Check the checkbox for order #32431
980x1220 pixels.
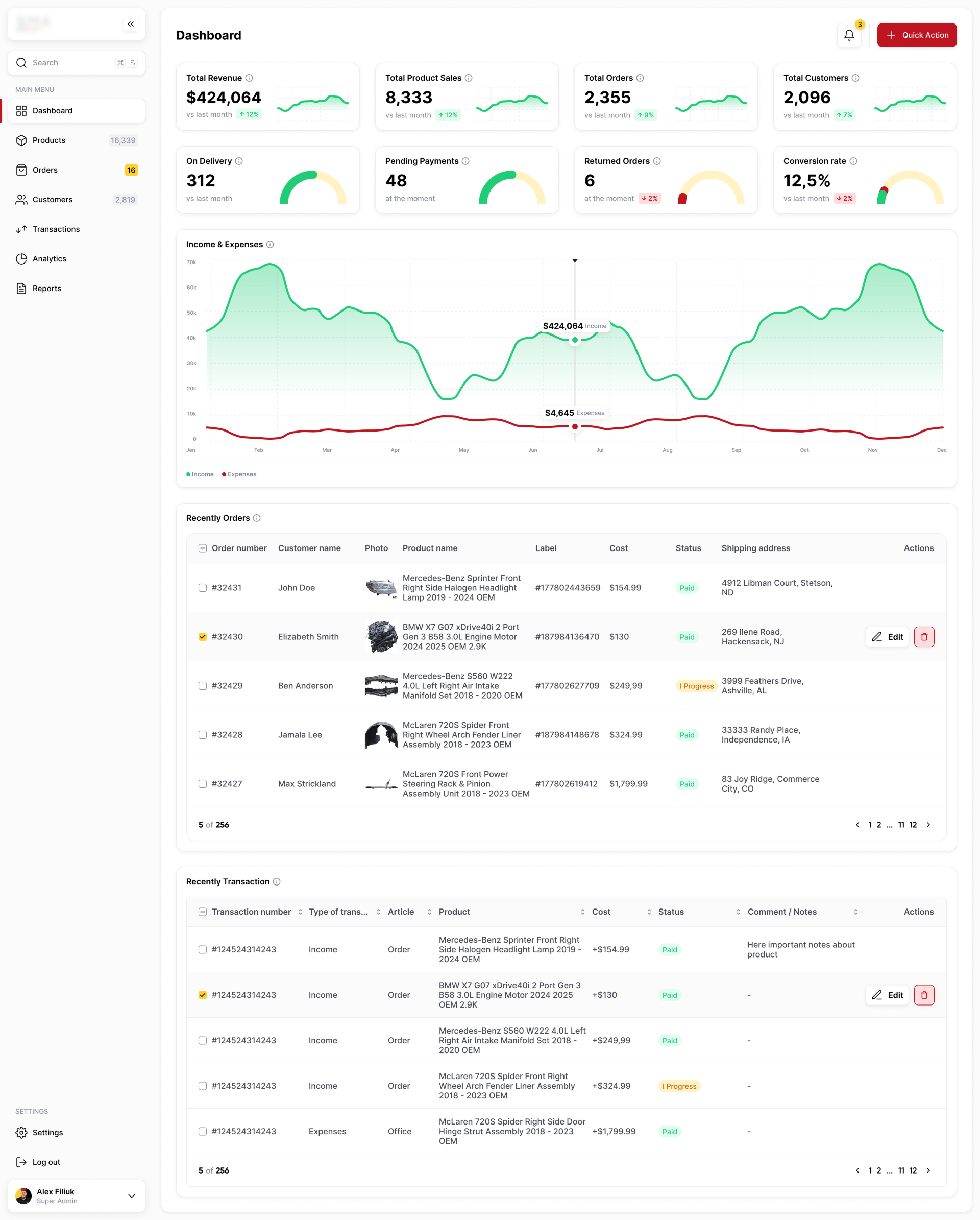click(203, 588)
